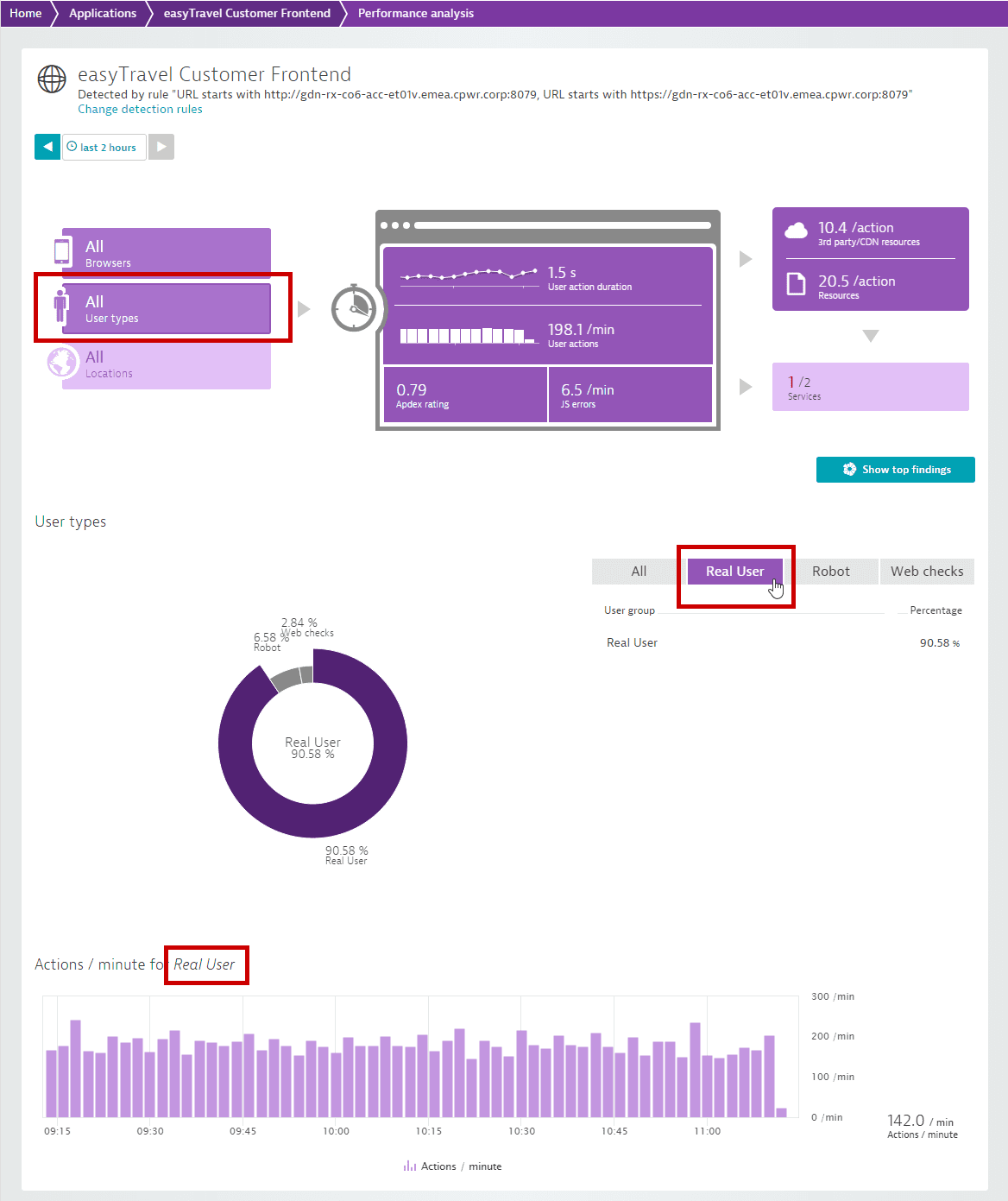Expand the All Browsers tile
The width and height of the screenshot is (1008, 1201).
[167, 252]
